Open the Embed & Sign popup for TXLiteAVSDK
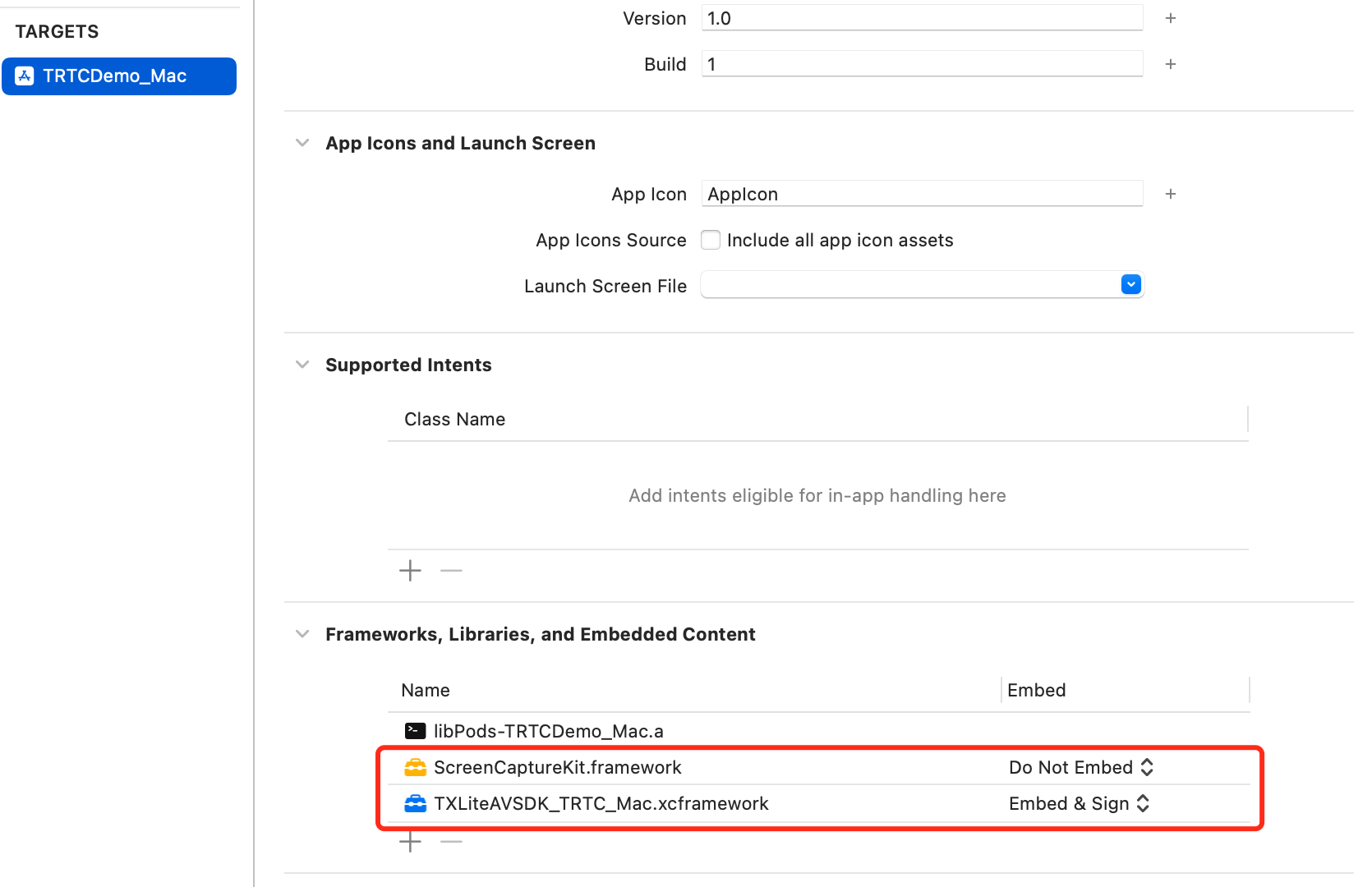Viewport: 1372px width, 887px height. [1079, 804]
